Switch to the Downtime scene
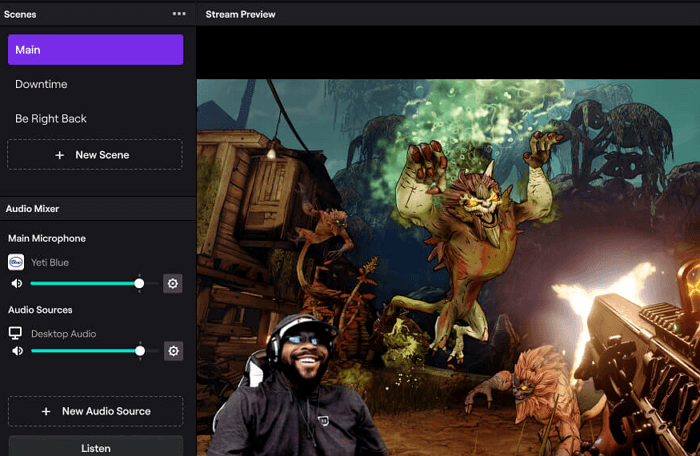This screenshot has width=700, height=456. pyautogui.click(x=96, y=84)
